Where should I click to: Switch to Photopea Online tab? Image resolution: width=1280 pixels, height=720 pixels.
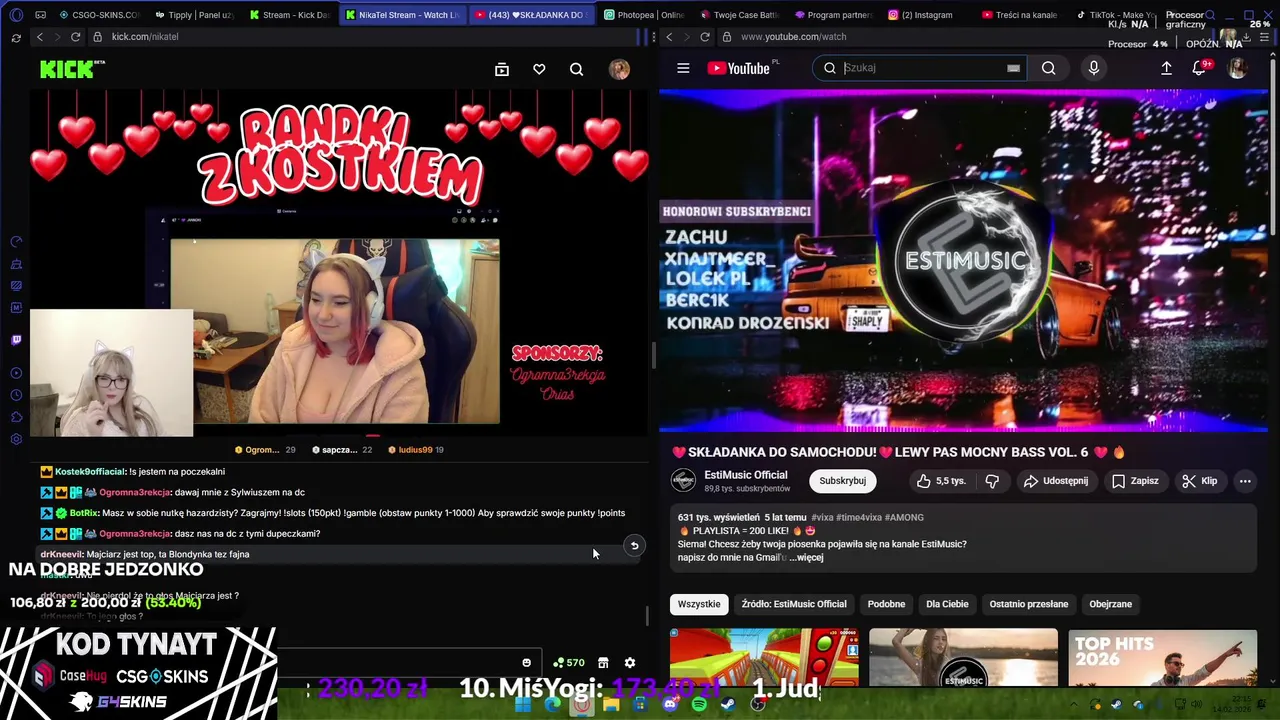644,15
